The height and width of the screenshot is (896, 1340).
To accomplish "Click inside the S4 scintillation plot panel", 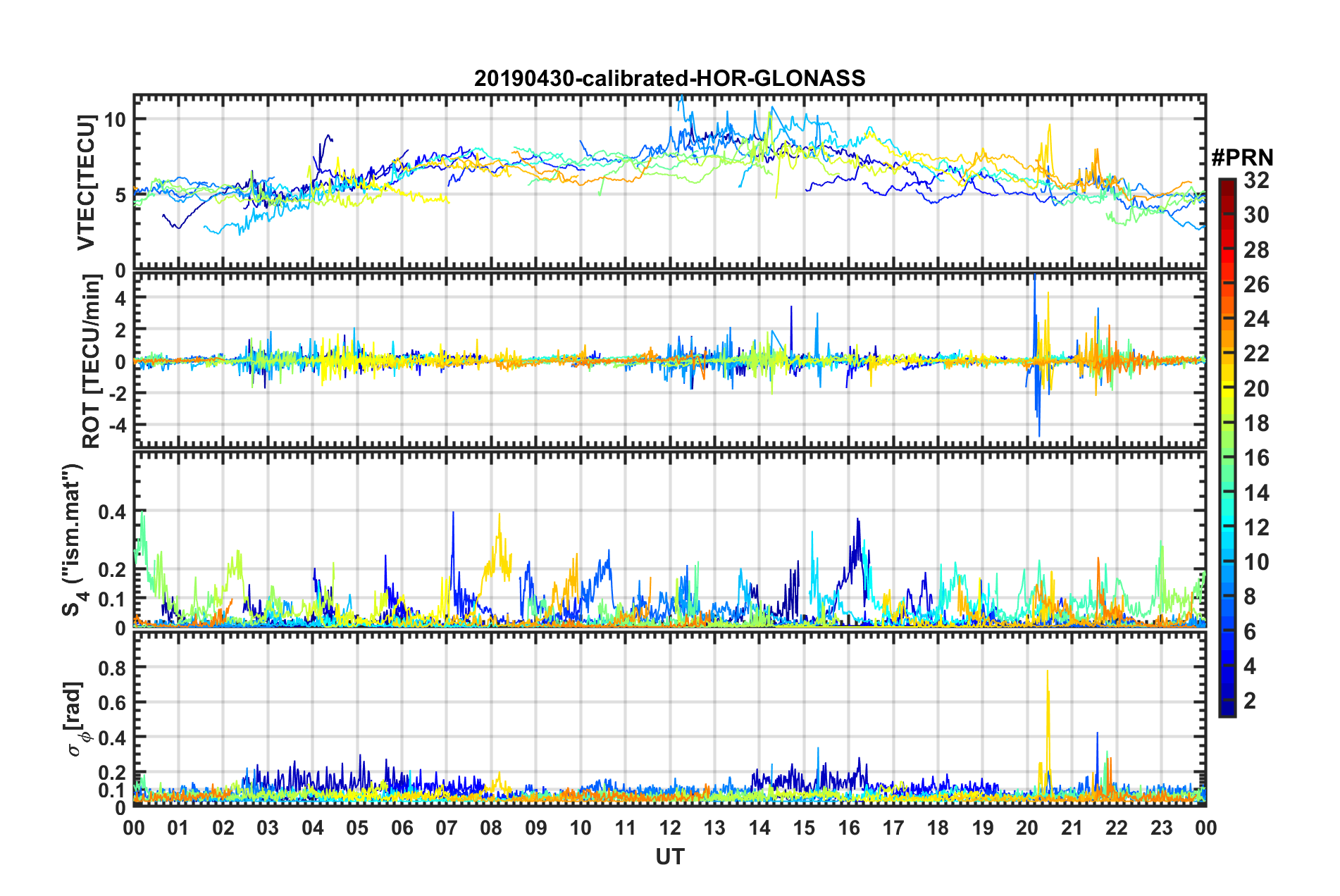I will point(669,539).
